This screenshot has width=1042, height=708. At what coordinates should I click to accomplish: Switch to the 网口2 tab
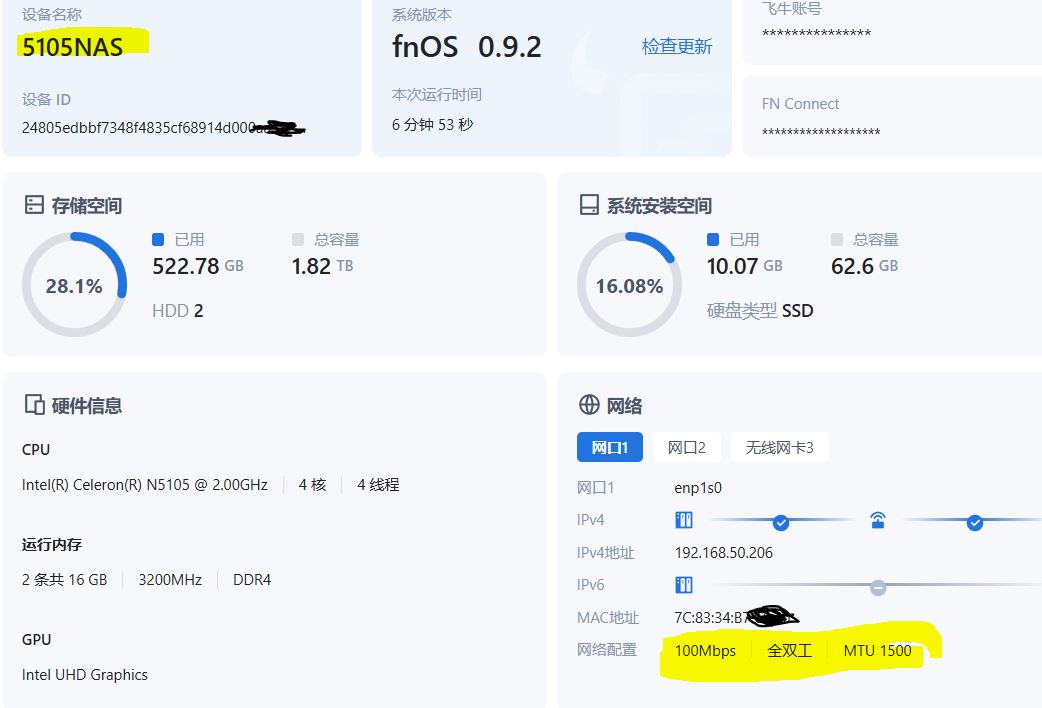coord(686,447)
